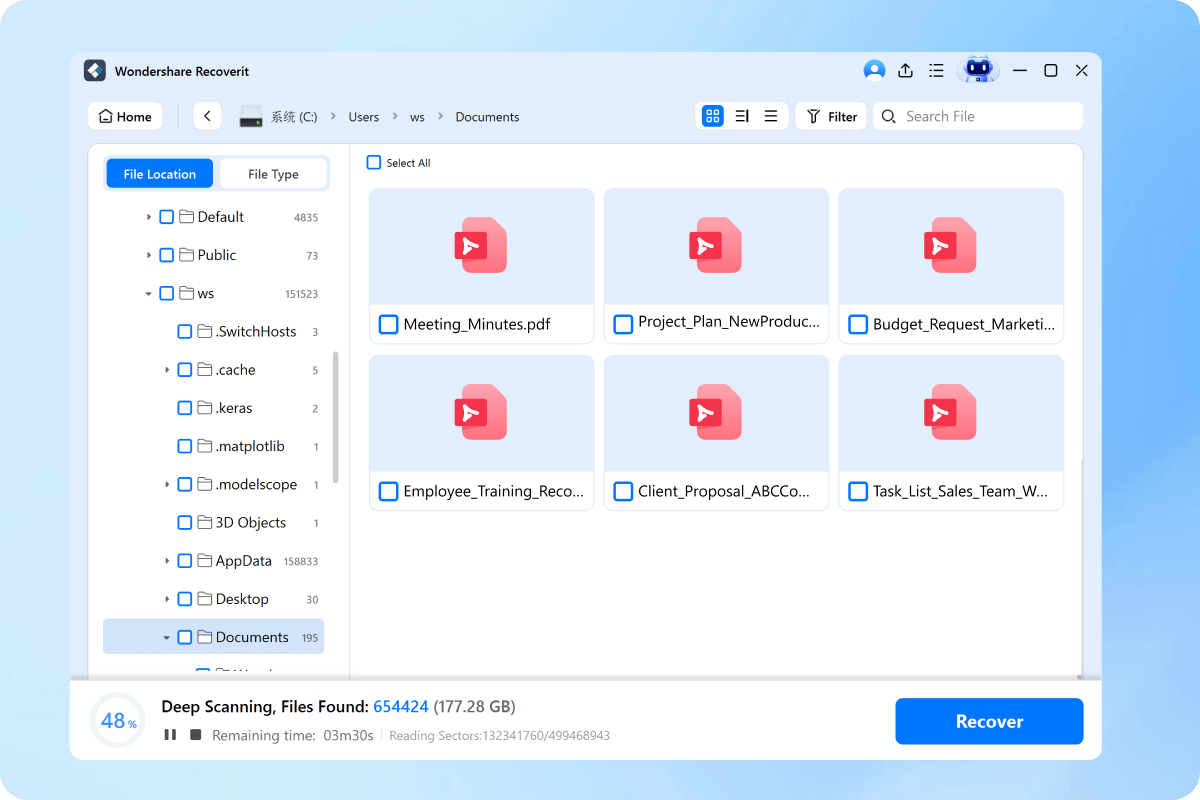The width and height of the screenshot is (1200, 800).
Task: Collapse the Documents folder tree node
Action: (167, 637)
